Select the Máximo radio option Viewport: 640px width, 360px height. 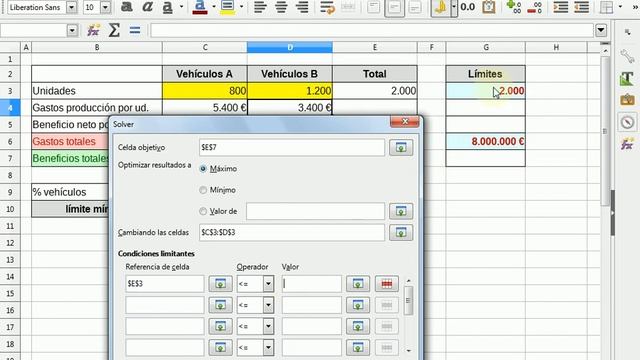pyautogui.click(x=203, y=169)
